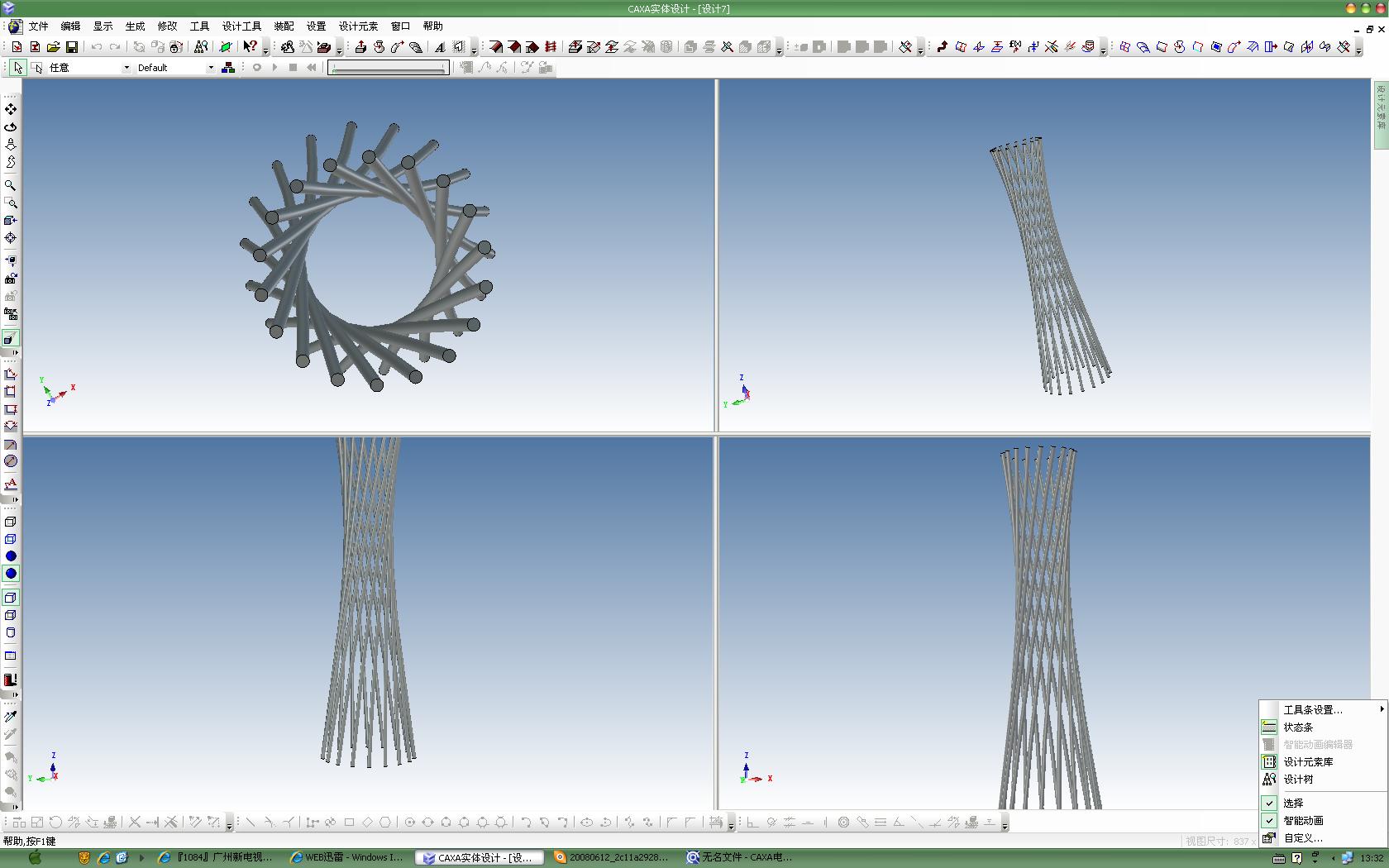
Task: Click the green 3D box toolbar icon
Action: tap(225, 47)
